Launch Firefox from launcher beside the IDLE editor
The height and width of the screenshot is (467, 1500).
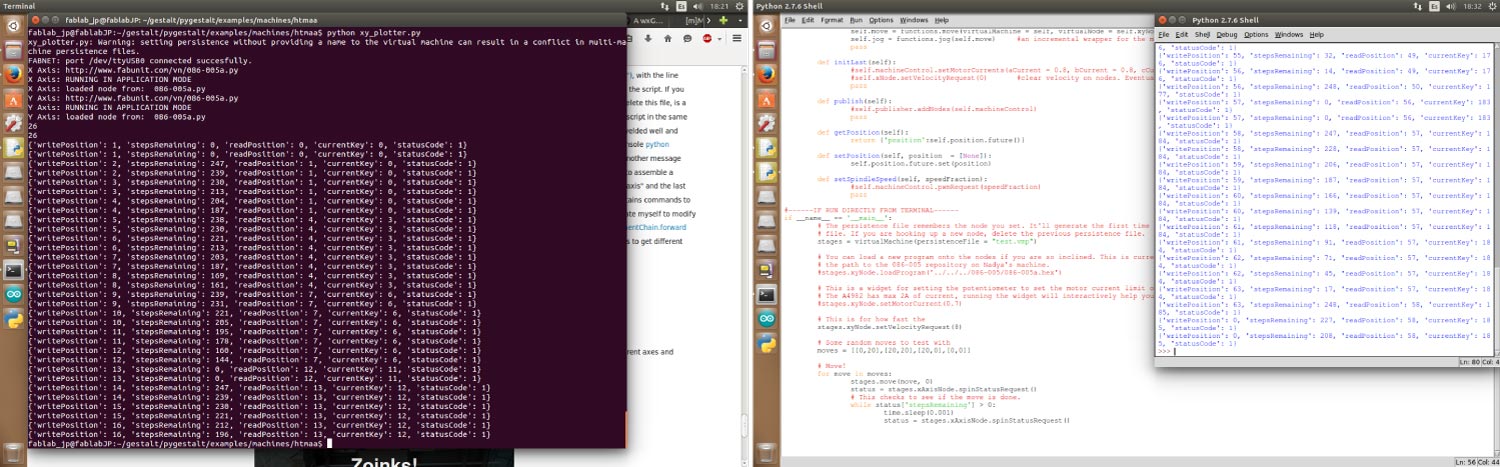766,73
